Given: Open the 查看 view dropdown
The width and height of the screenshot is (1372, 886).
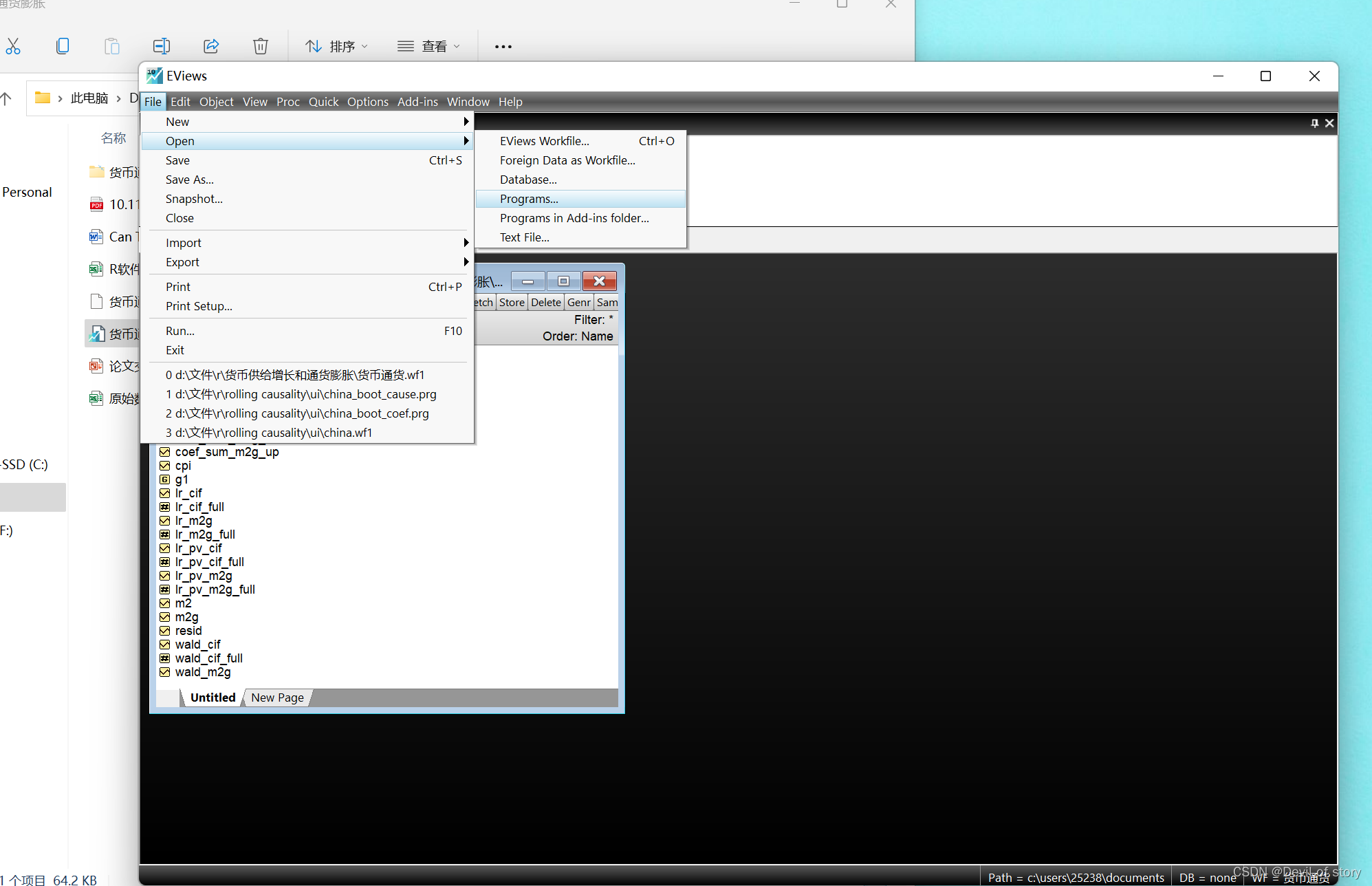Looking at the screenshot, I should (429, 46).
